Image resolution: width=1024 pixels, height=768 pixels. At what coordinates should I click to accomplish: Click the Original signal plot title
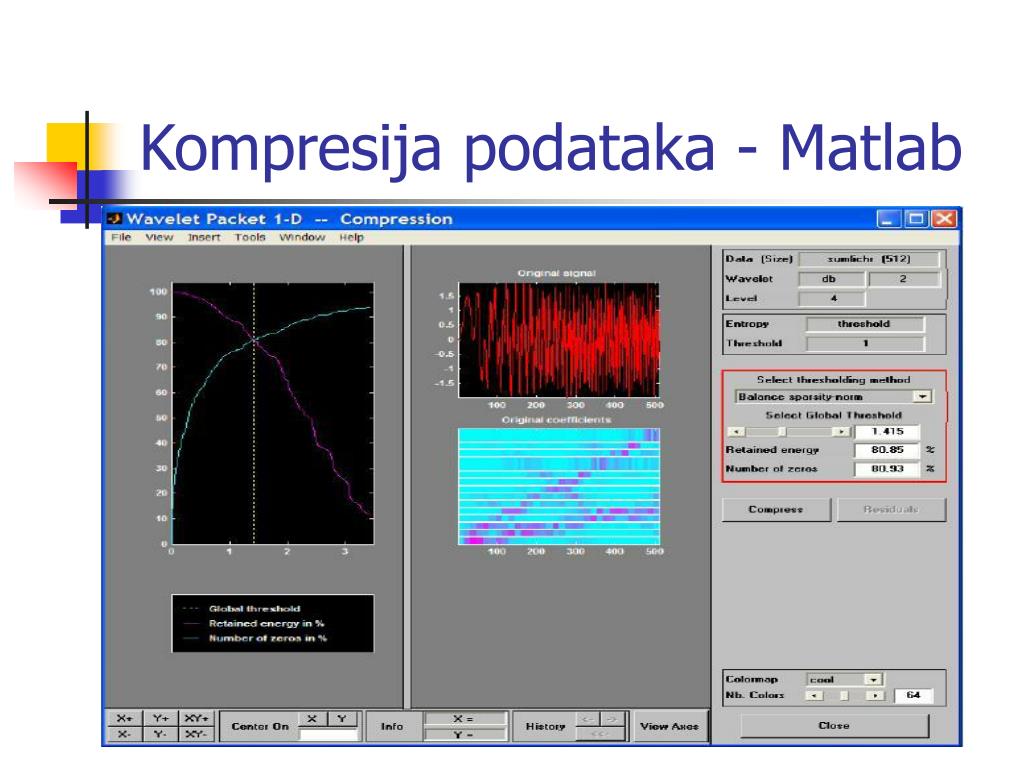[556, 273]
